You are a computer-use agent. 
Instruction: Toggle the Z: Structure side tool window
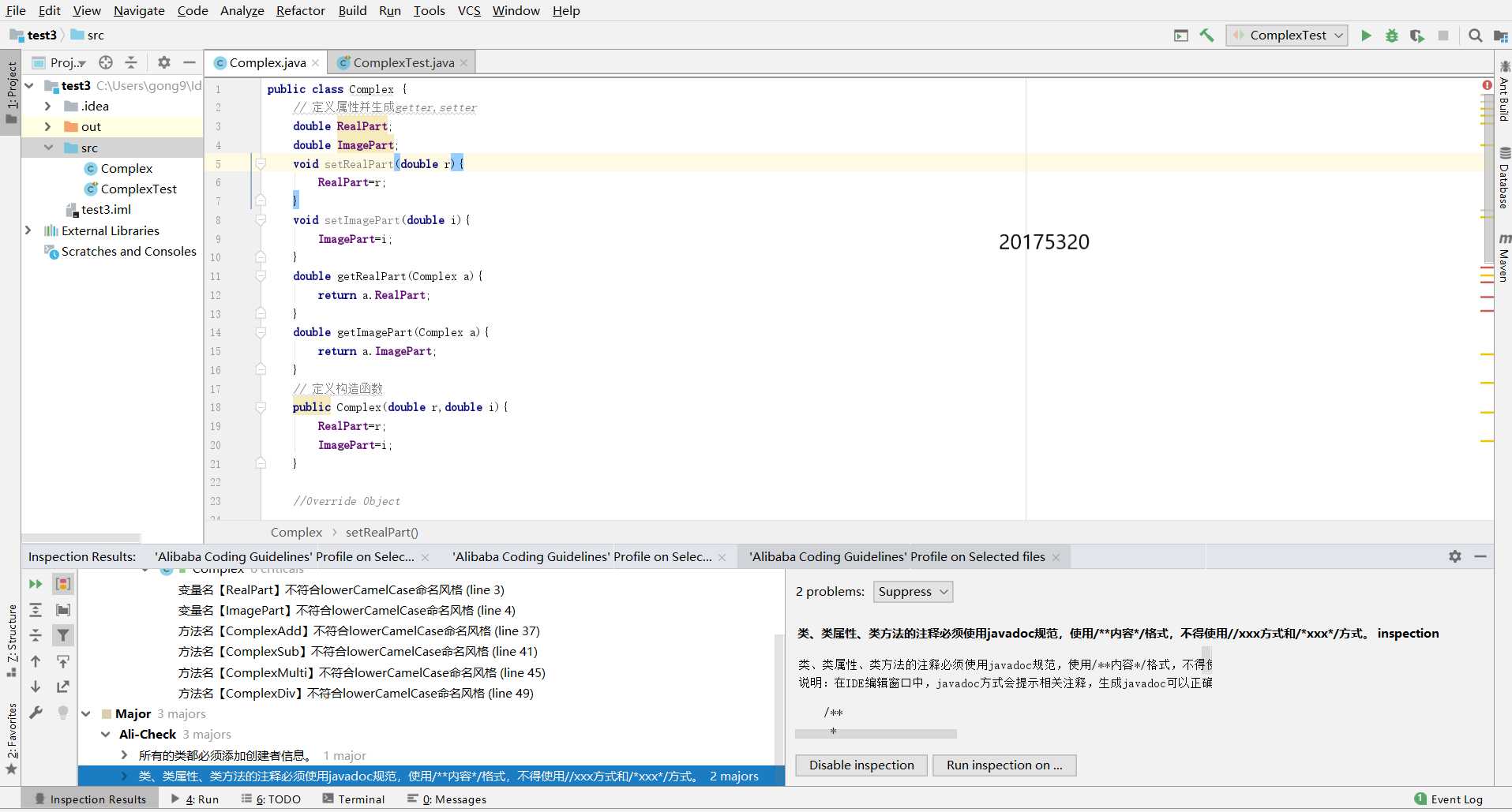pyautogui.click(x=11, y=641)
